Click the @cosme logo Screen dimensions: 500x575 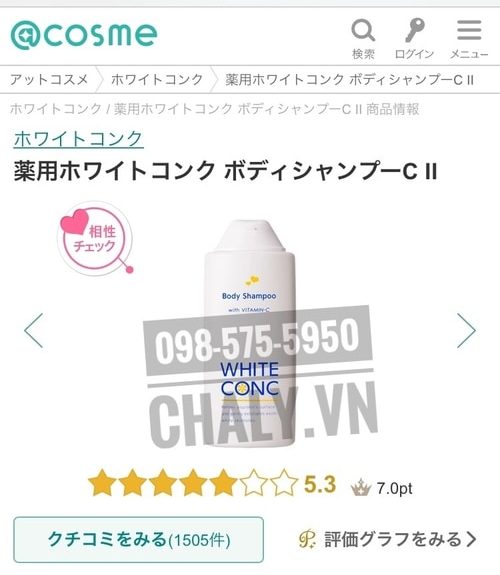click(x=84, y=35)
